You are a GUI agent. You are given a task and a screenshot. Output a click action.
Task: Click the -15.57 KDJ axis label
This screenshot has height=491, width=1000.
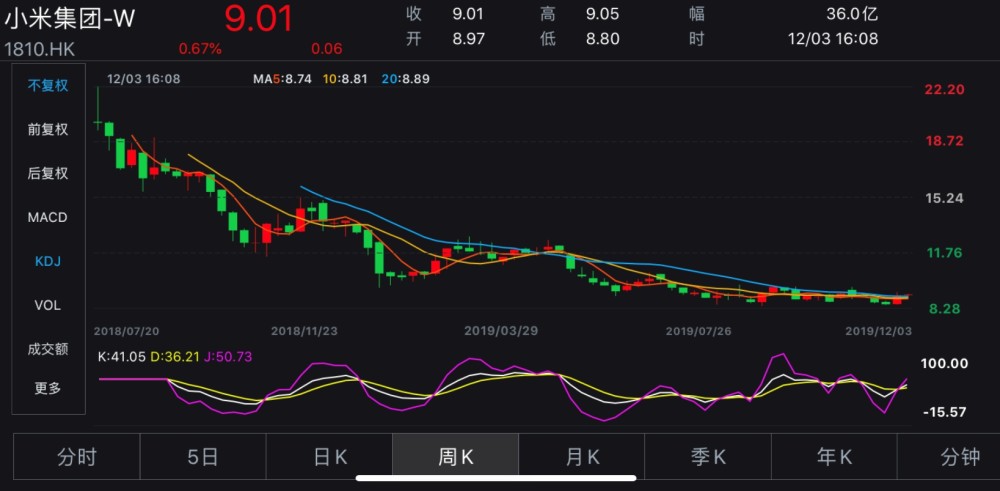(945, 412)
